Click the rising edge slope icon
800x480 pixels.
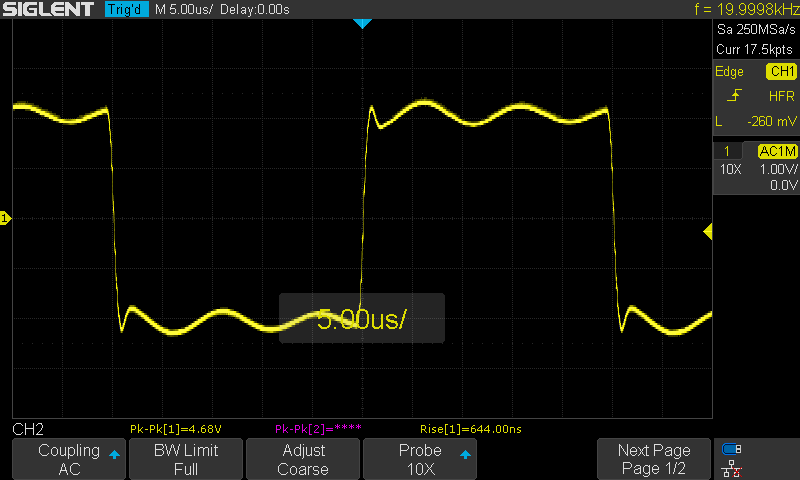[x=735, y=96]
